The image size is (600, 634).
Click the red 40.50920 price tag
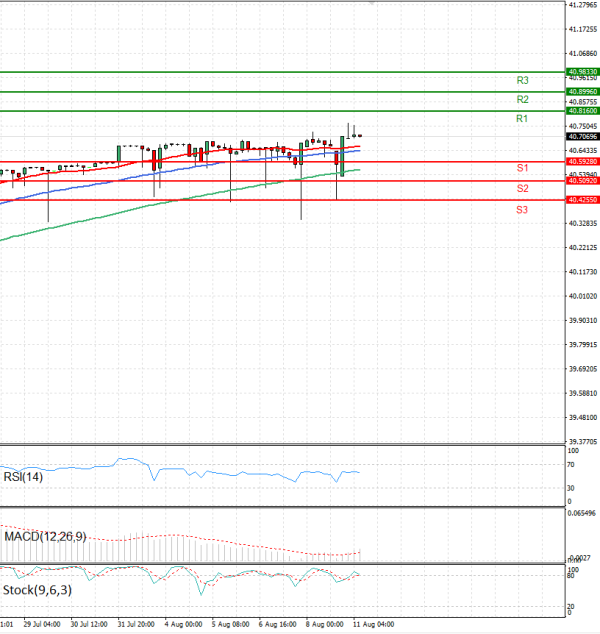(582, 180)
